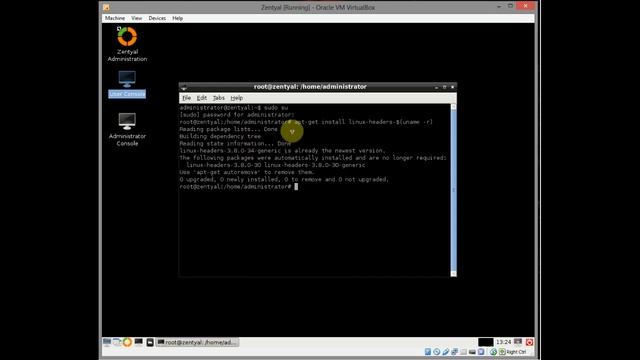Launch the terminal icon in guest taskbar

click(139, 342)
